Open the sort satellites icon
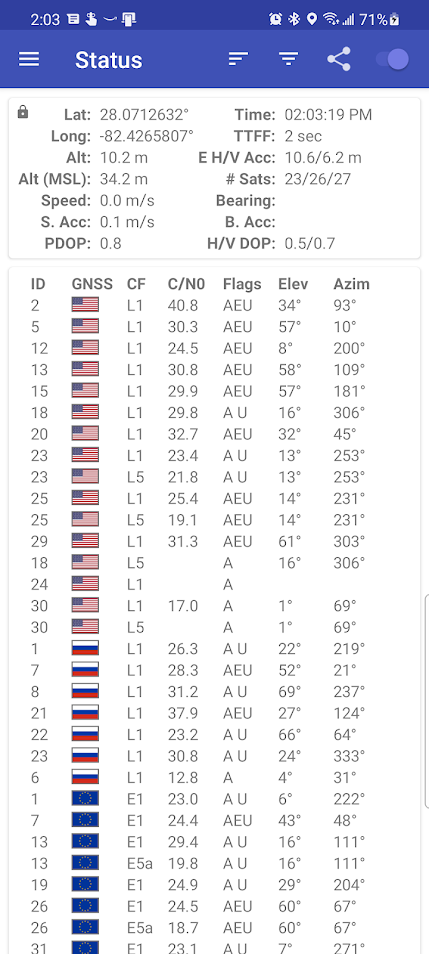This screenshot has height=954, width=429. (238, 59)
